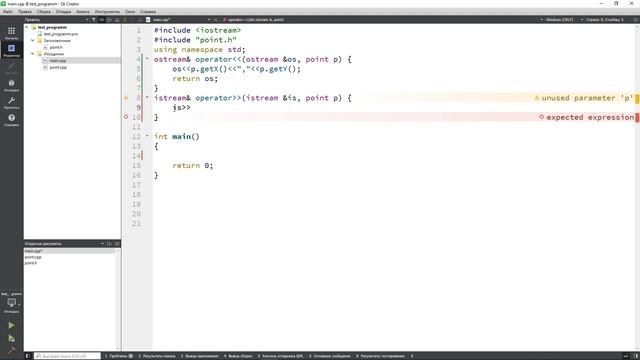Collapse the Sources folder in the project tree
This screenshot has width=640, height=360.
[x=33, y=53]
